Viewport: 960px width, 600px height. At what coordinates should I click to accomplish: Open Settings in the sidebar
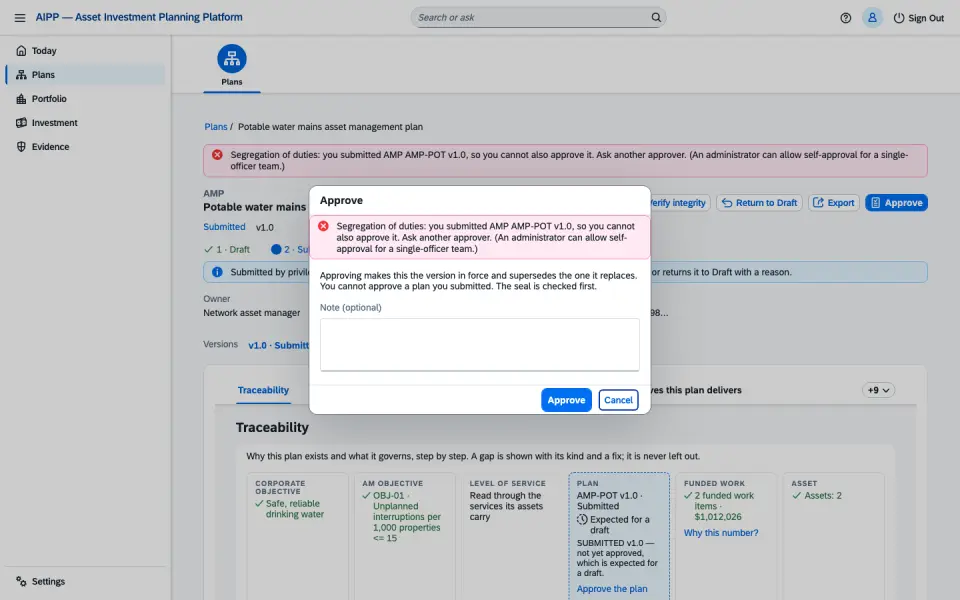[86, 581]
